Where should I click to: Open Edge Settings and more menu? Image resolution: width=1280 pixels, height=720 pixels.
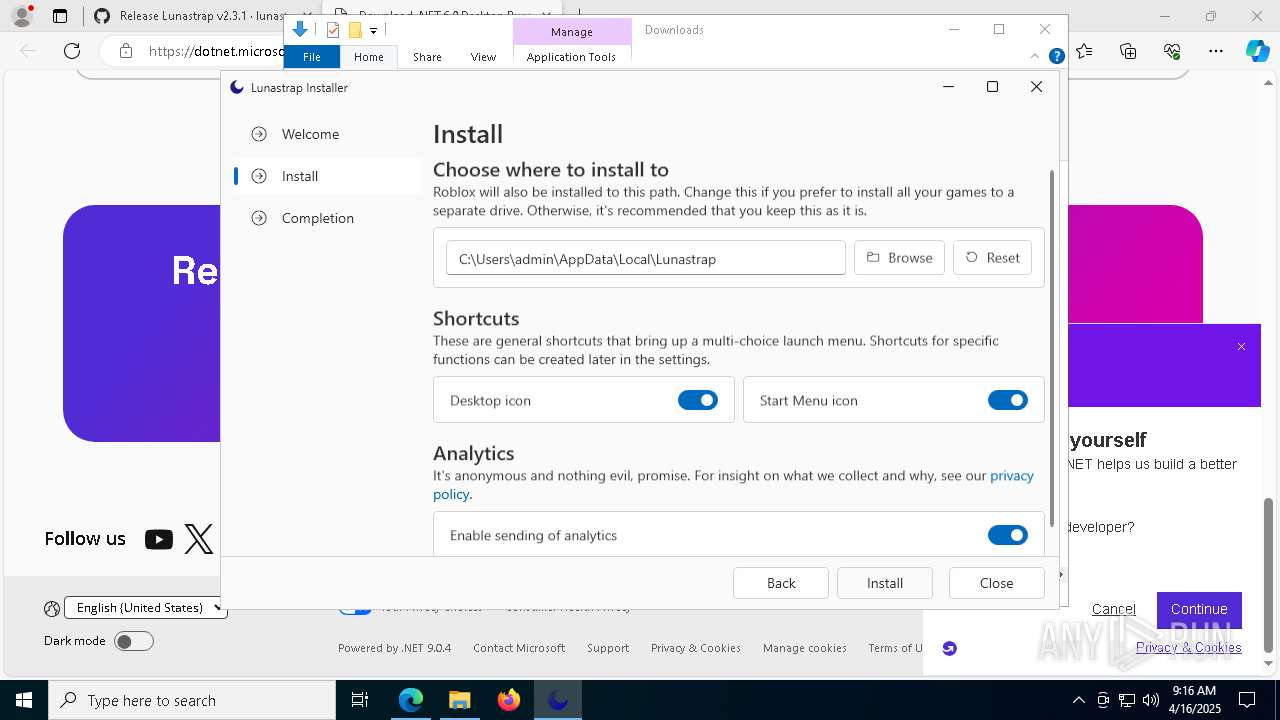coord(1216,50)
